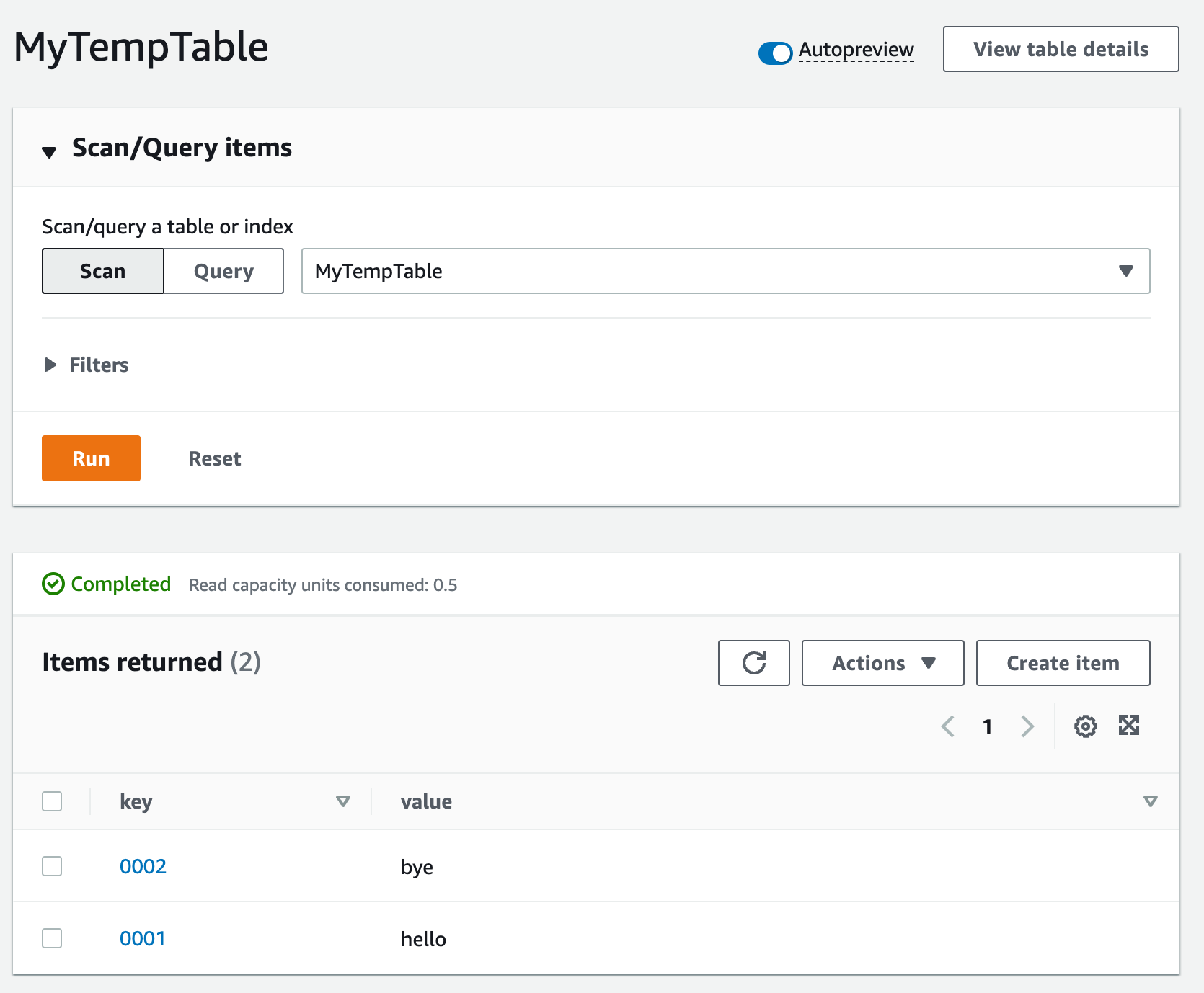Select all items via header checkbox

[52, 801]
